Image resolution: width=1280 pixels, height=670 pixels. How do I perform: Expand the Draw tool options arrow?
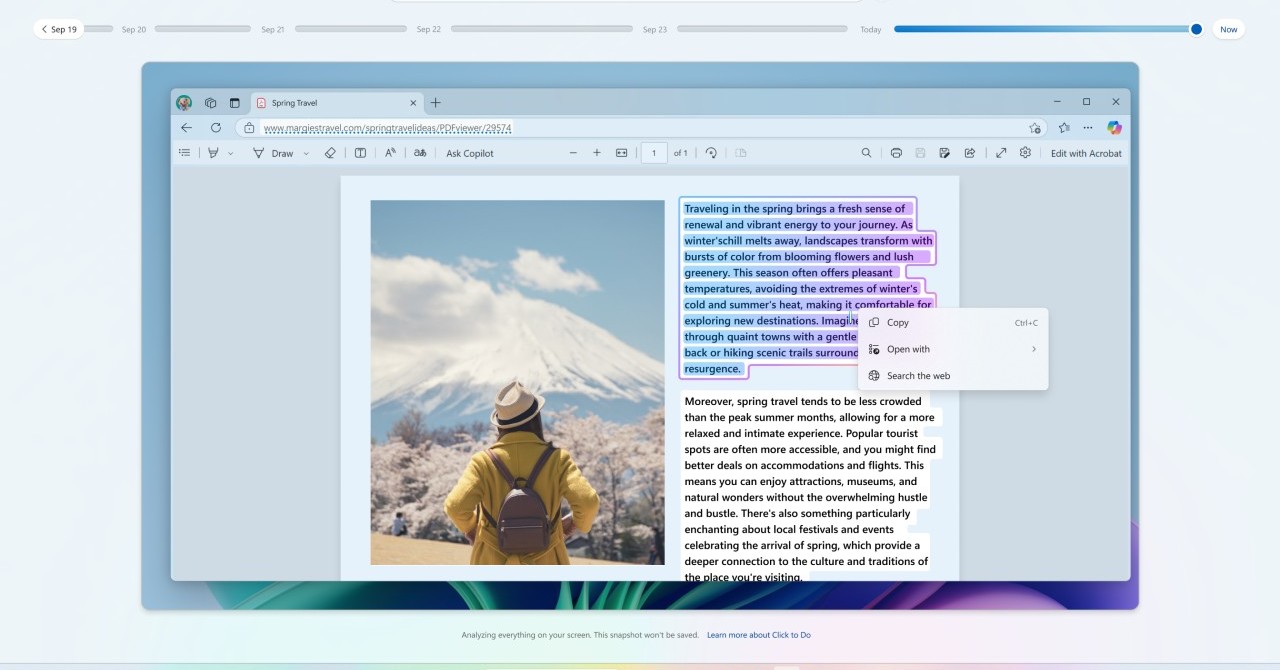(x=305, y=154)
